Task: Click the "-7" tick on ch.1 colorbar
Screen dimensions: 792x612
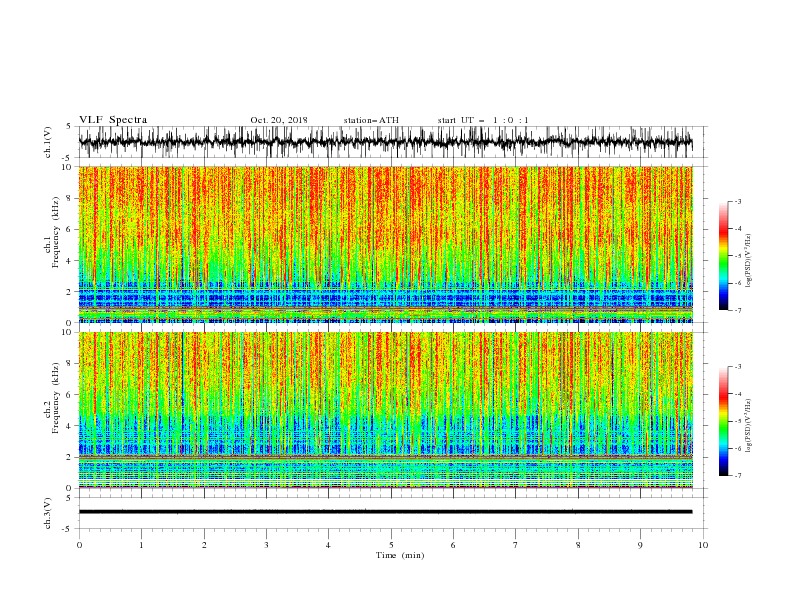Action: [x=737, y=310]
